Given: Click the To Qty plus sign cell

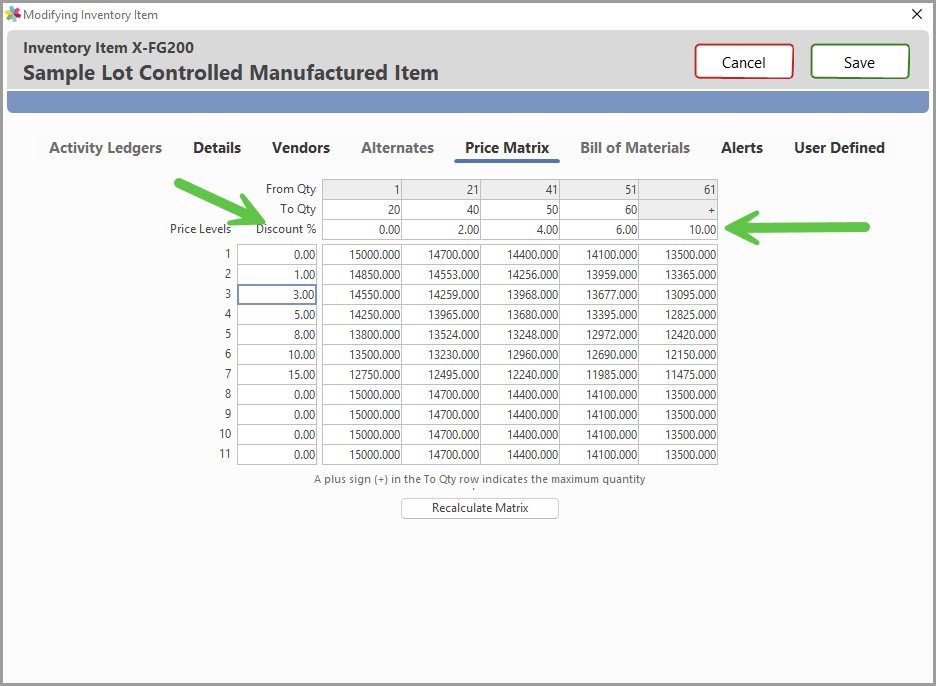Looking at the screenshot, I should 678,210.
